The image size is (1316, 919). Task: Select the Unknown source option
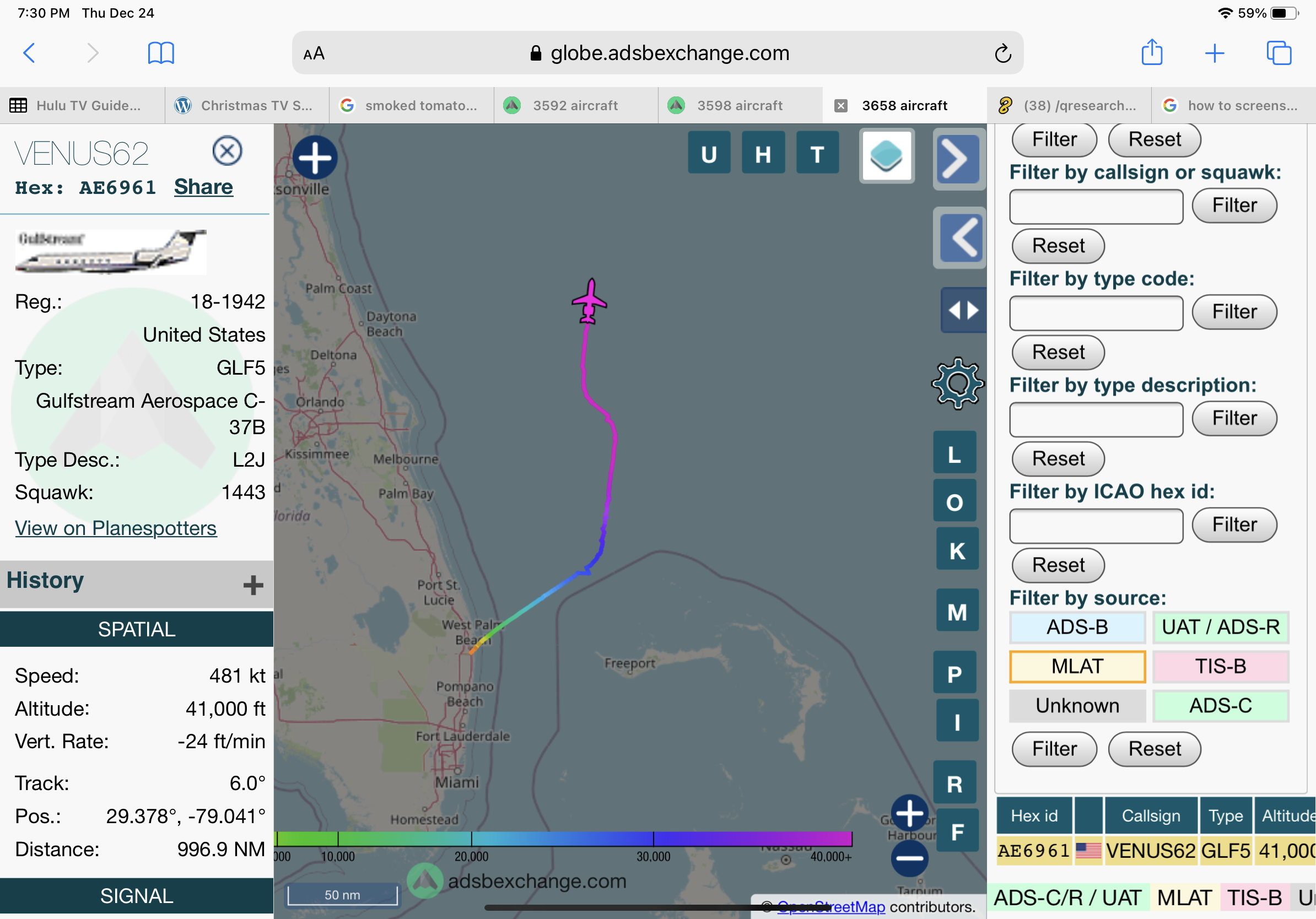point(1077,706)
